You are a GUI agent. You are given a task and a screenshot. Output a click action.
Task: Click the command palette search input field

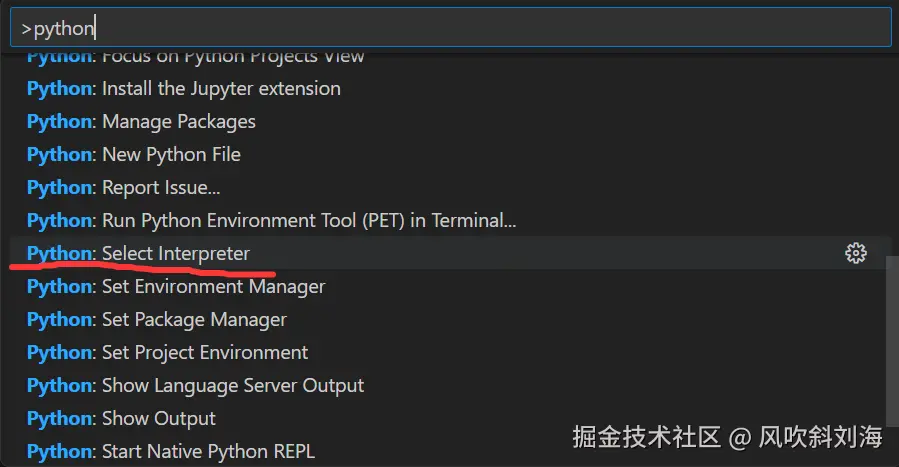[x=450, y=27]
